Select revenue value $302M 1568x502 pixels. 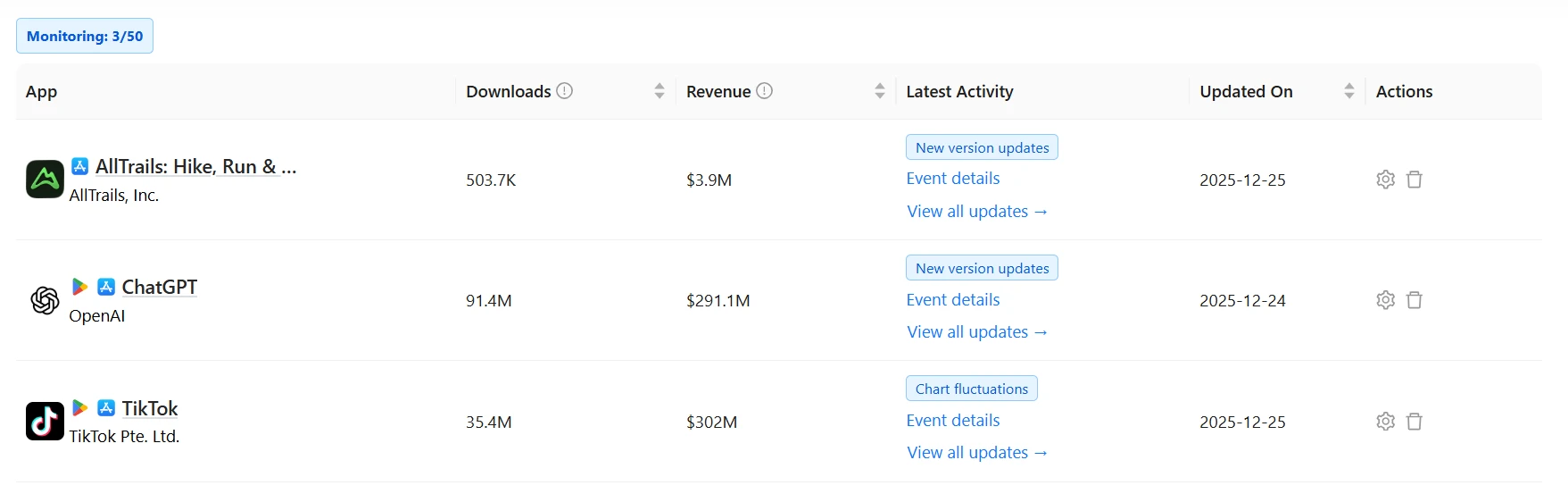click(711, 422)
